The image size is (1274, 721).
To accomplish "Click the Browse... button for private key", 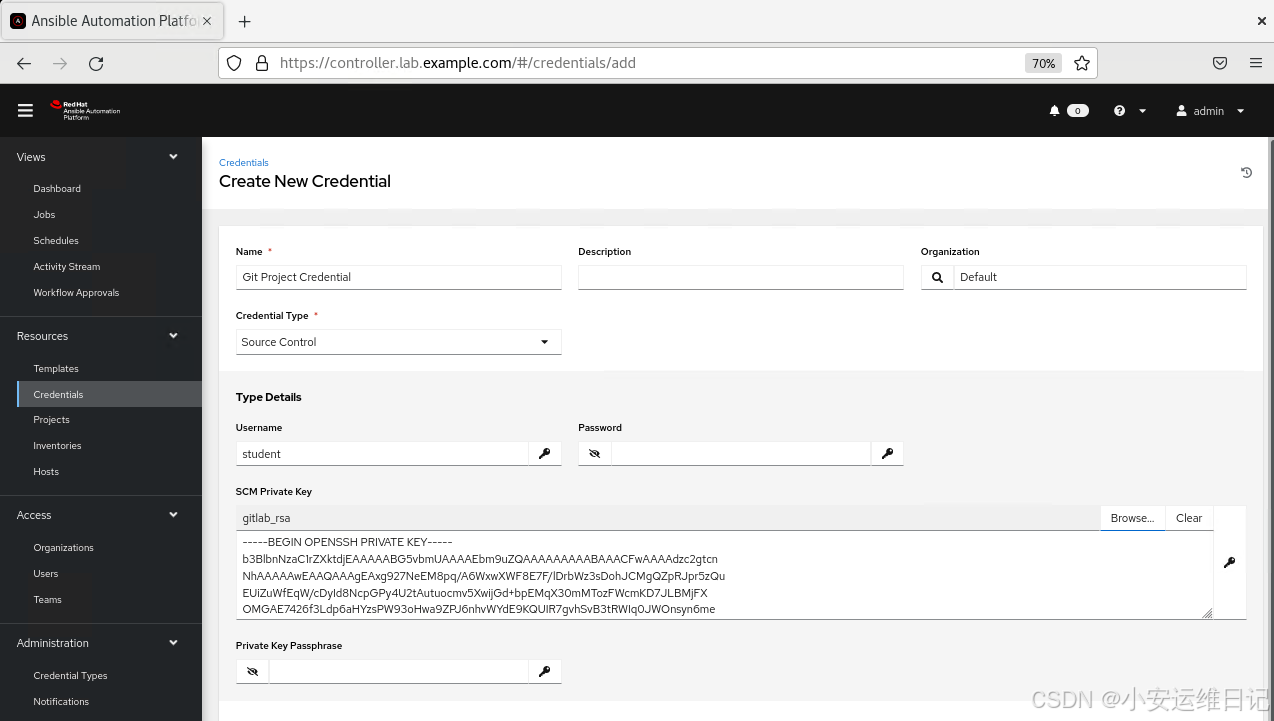I will (1133, 518).
